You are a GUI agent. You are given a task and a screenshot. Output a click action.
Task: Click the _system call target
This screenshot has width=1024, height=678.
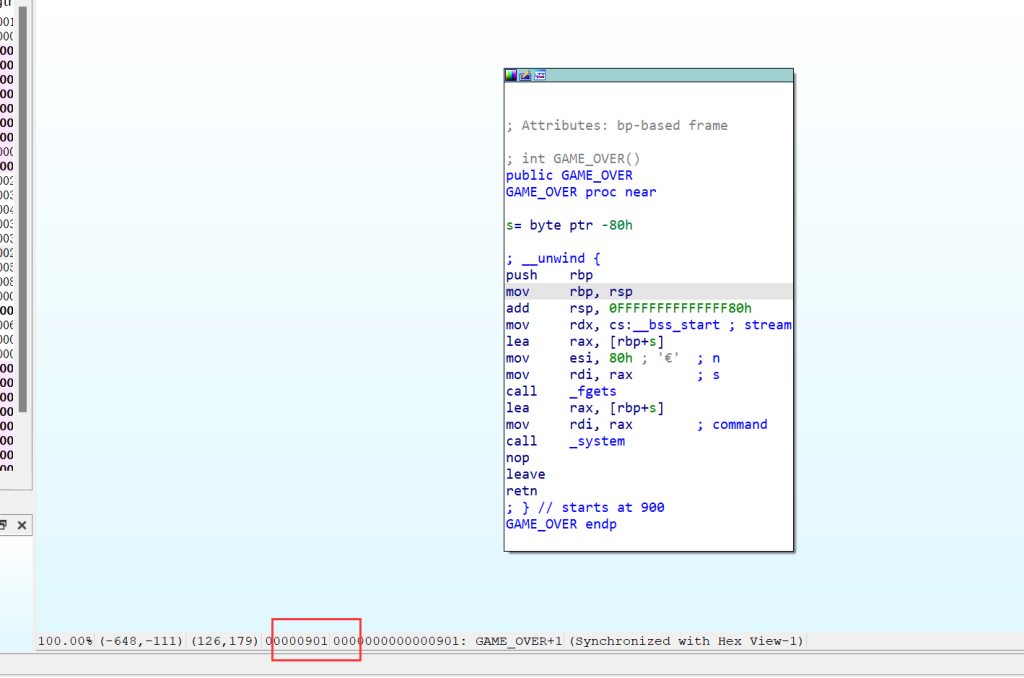coord(596,441)
